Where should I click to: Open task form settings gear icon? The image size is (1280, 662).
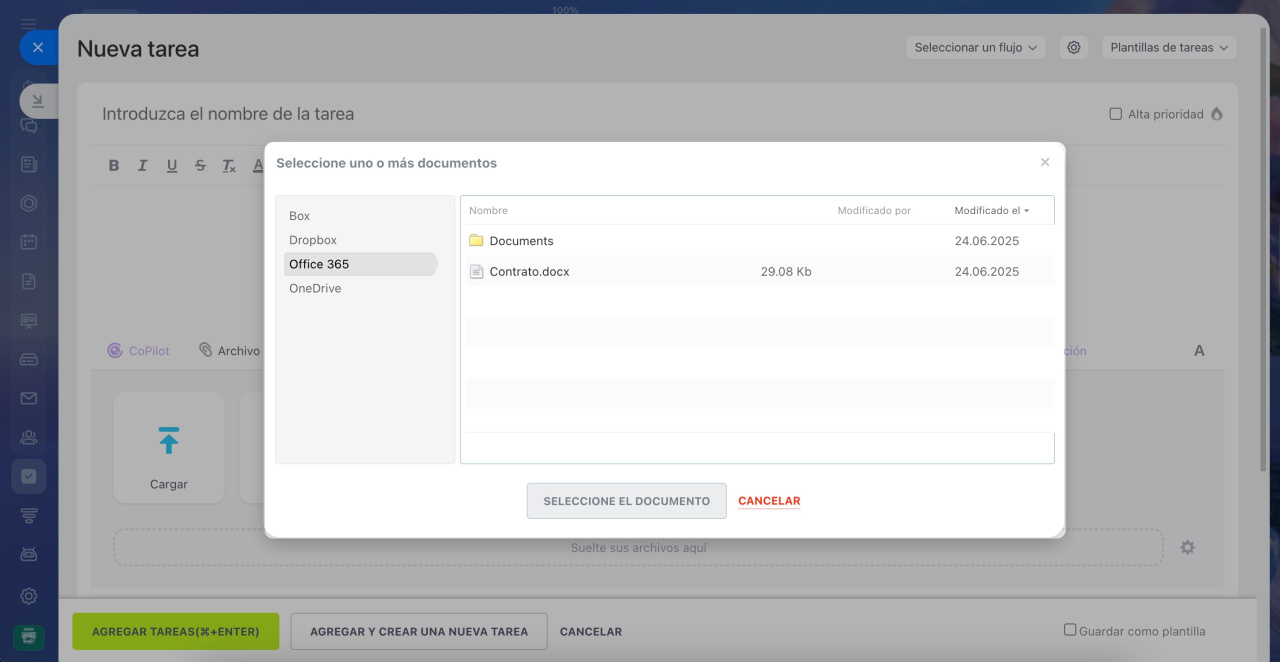(1074, 47)
